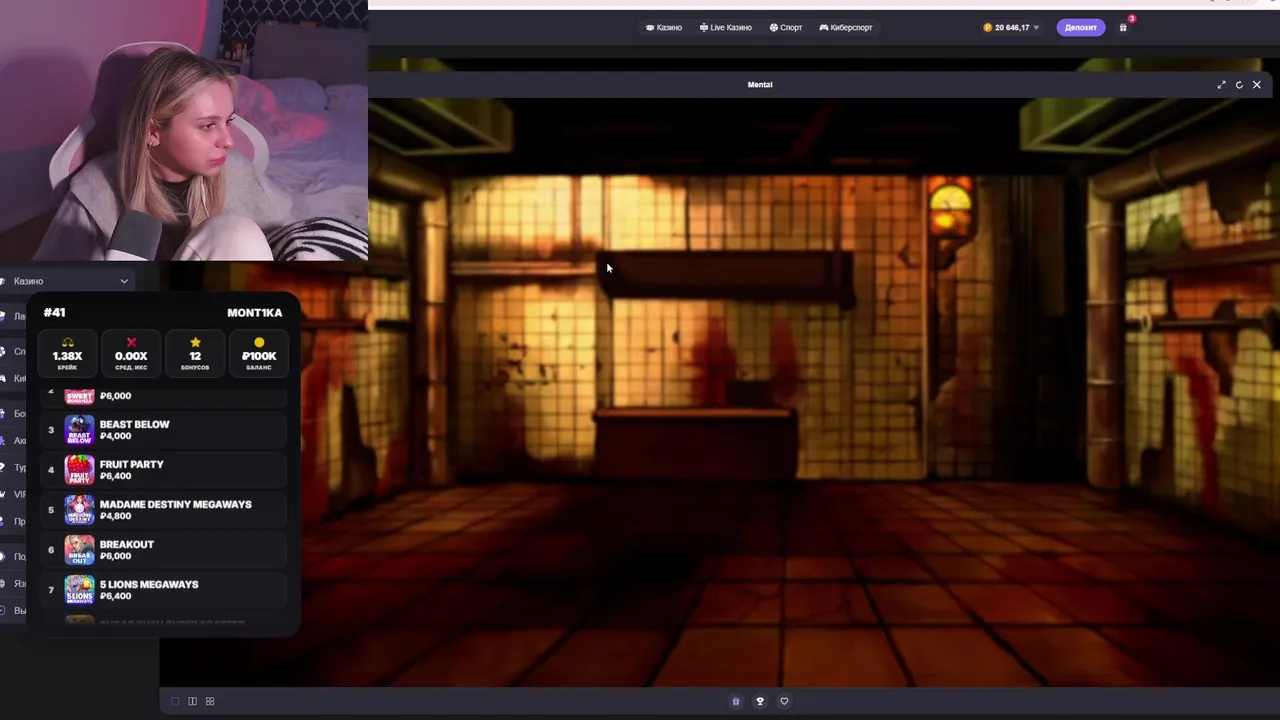Add game to favorites with heart icon
Image resolution: width=1280 pixels, height=720 pixels.
coord(784,701)
